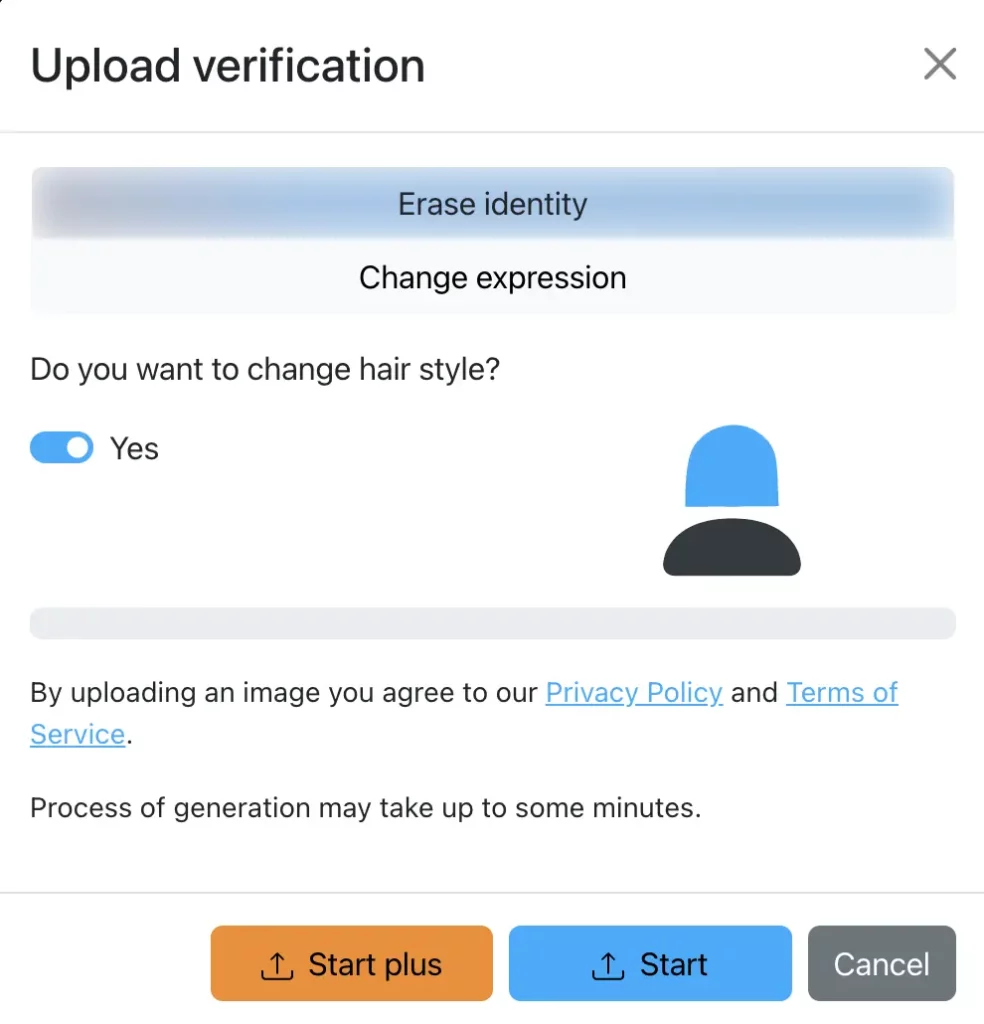Image resolution: width=984 pixels, height=1024 pixels.
Task: Select the Change expression option
Action: click(x=492, y=277)
